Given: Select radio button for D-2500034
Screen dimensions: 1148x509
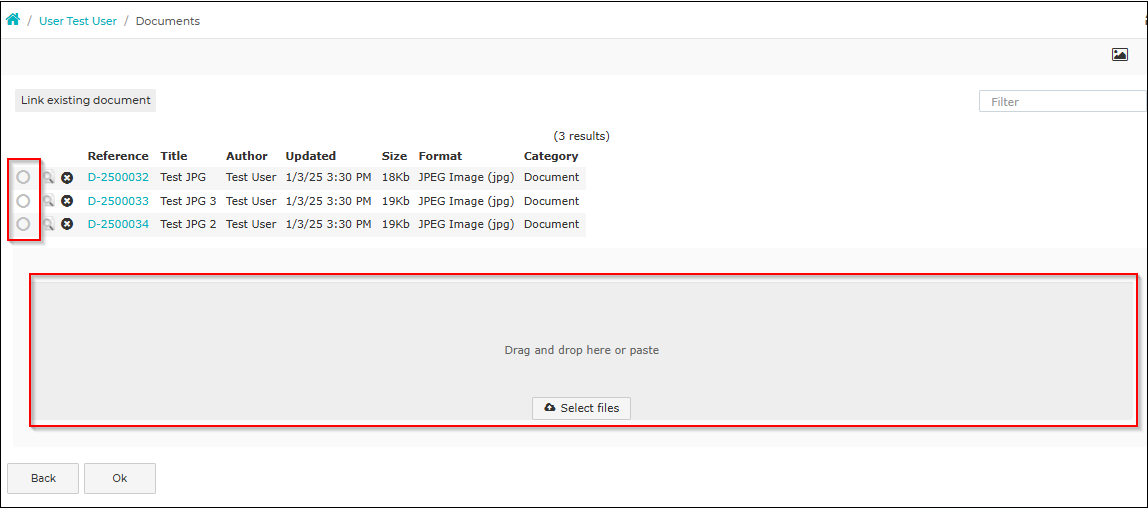Looking at the screenshot, I should (x=23, y=224).
